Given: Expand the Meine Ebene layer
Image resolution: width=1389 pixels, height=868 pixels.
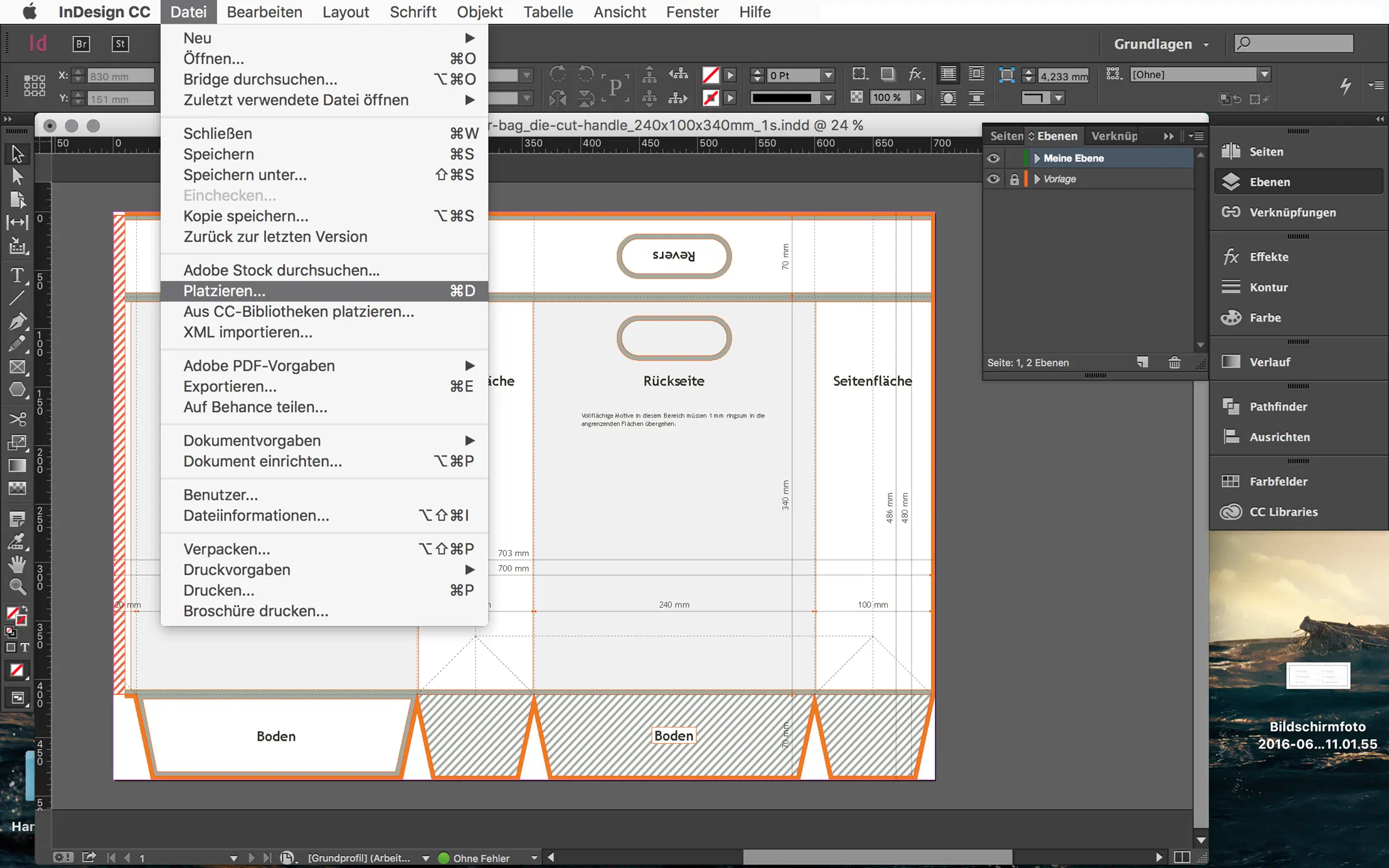Looking at the screenshot, I should click(1037, 158).
